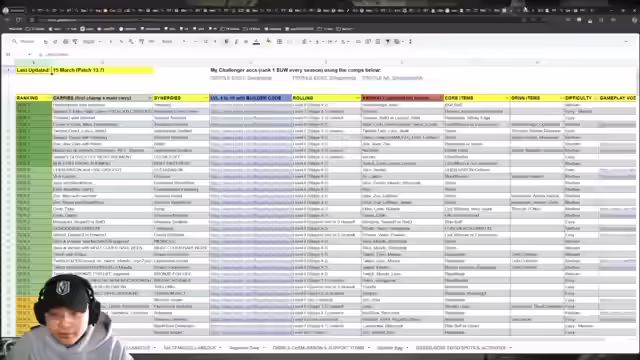
Task: Open the fill color picker
Action: pos(269,42)
